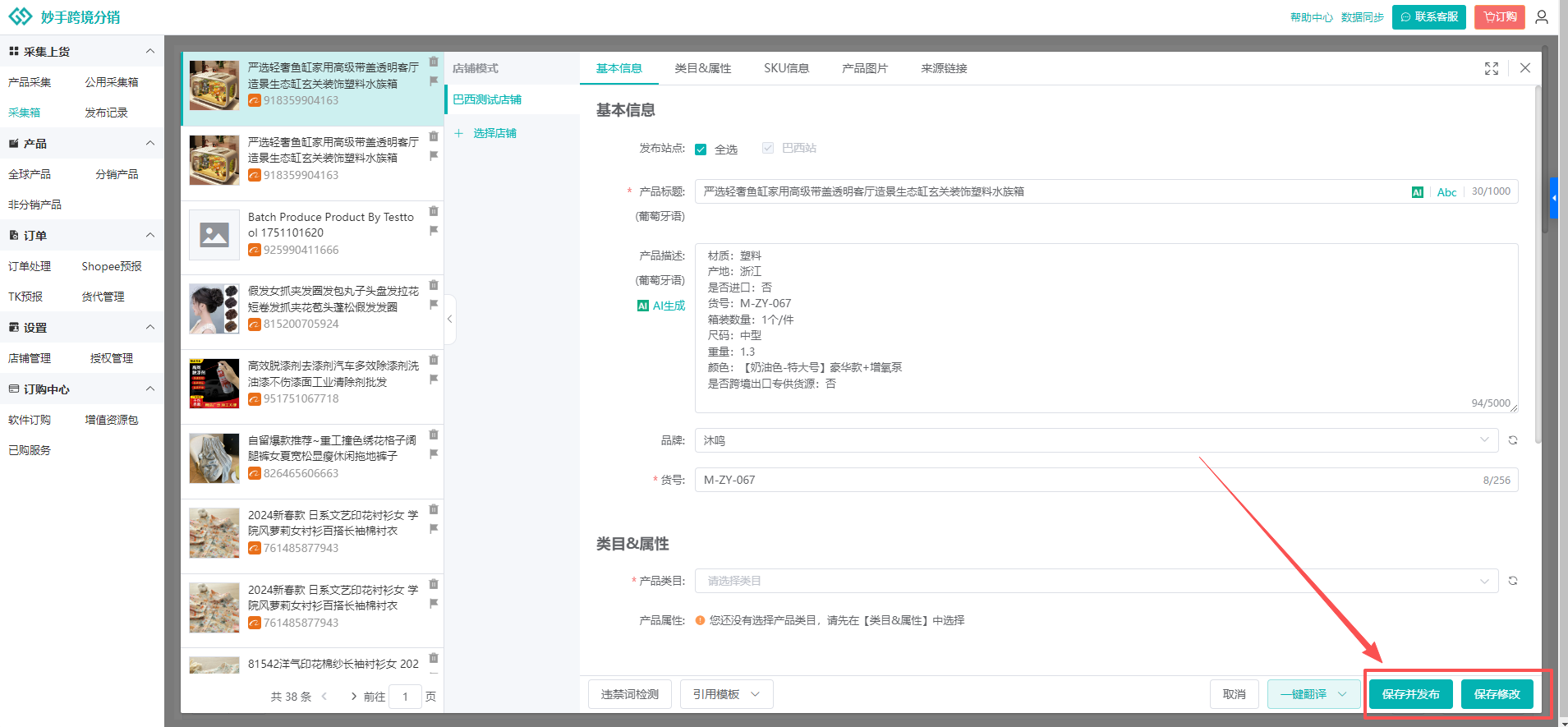The height and width of the screenshot is (727, 1568).
Task: Click the Abc case icon in title field
Action: click(1446, 192)
